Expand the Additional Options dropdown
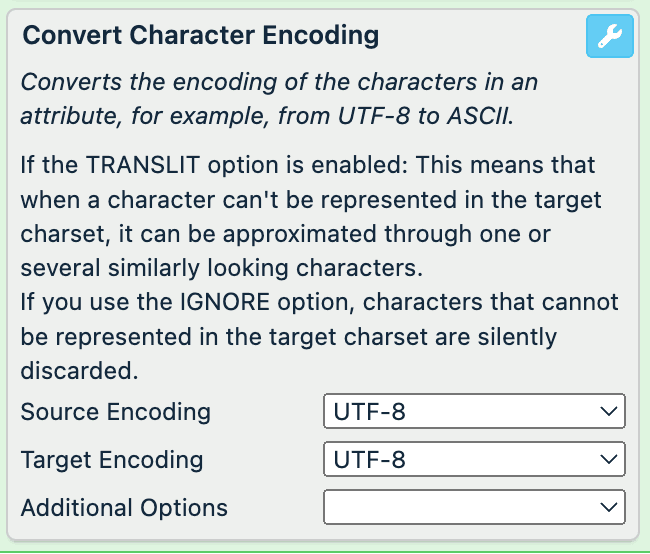This screenshot has width=650, height=554. [x=474, y=507]
